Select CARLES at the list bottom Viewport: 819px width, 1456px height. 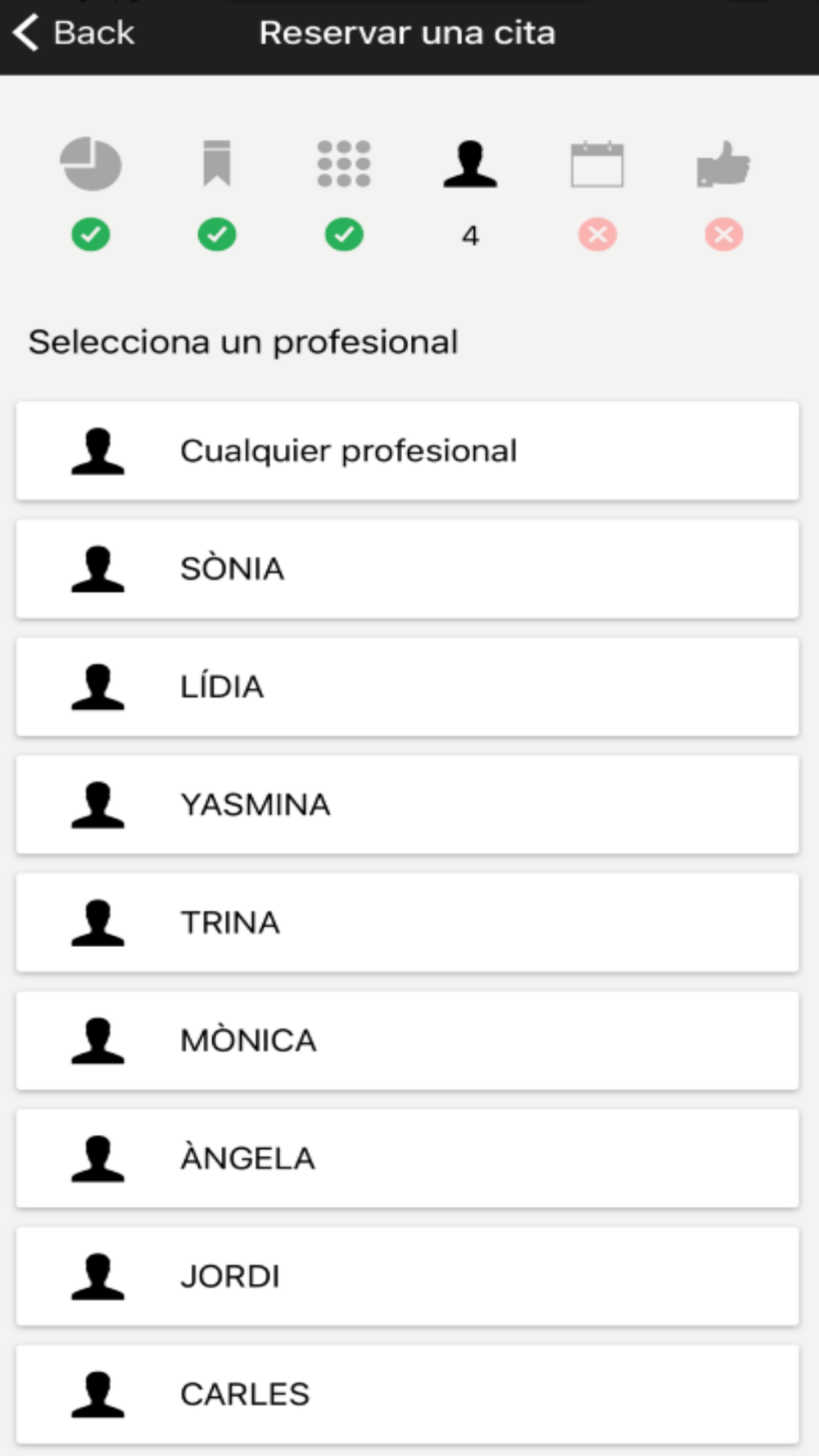(407, 1394)
